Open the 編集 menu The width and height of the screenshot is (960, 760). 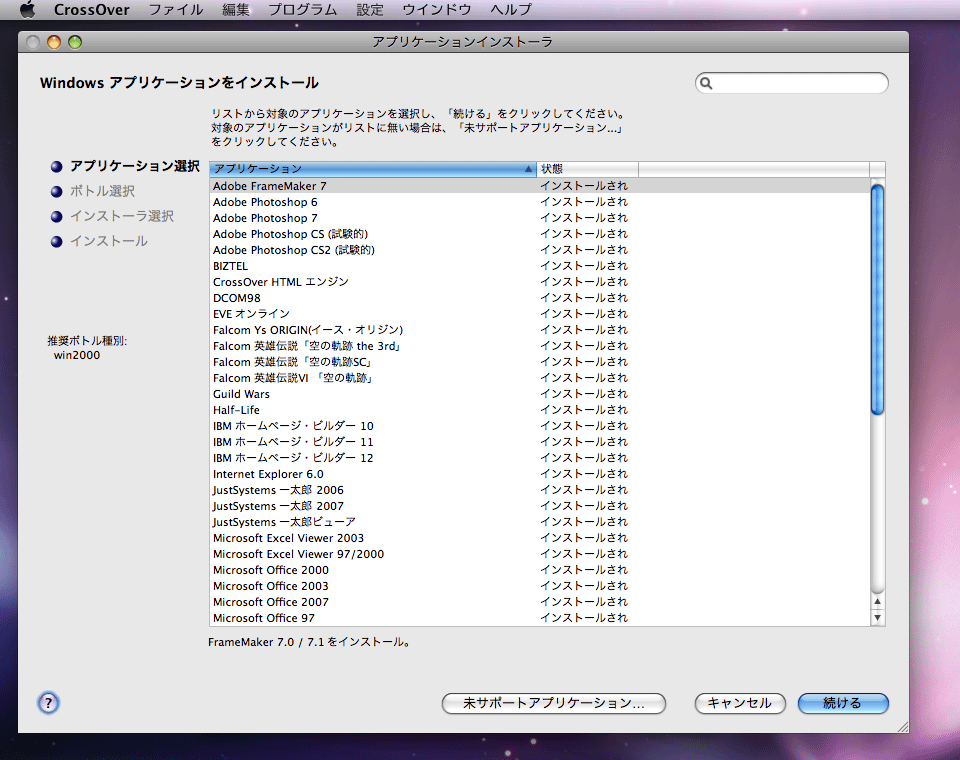click(x=236, y=9)
